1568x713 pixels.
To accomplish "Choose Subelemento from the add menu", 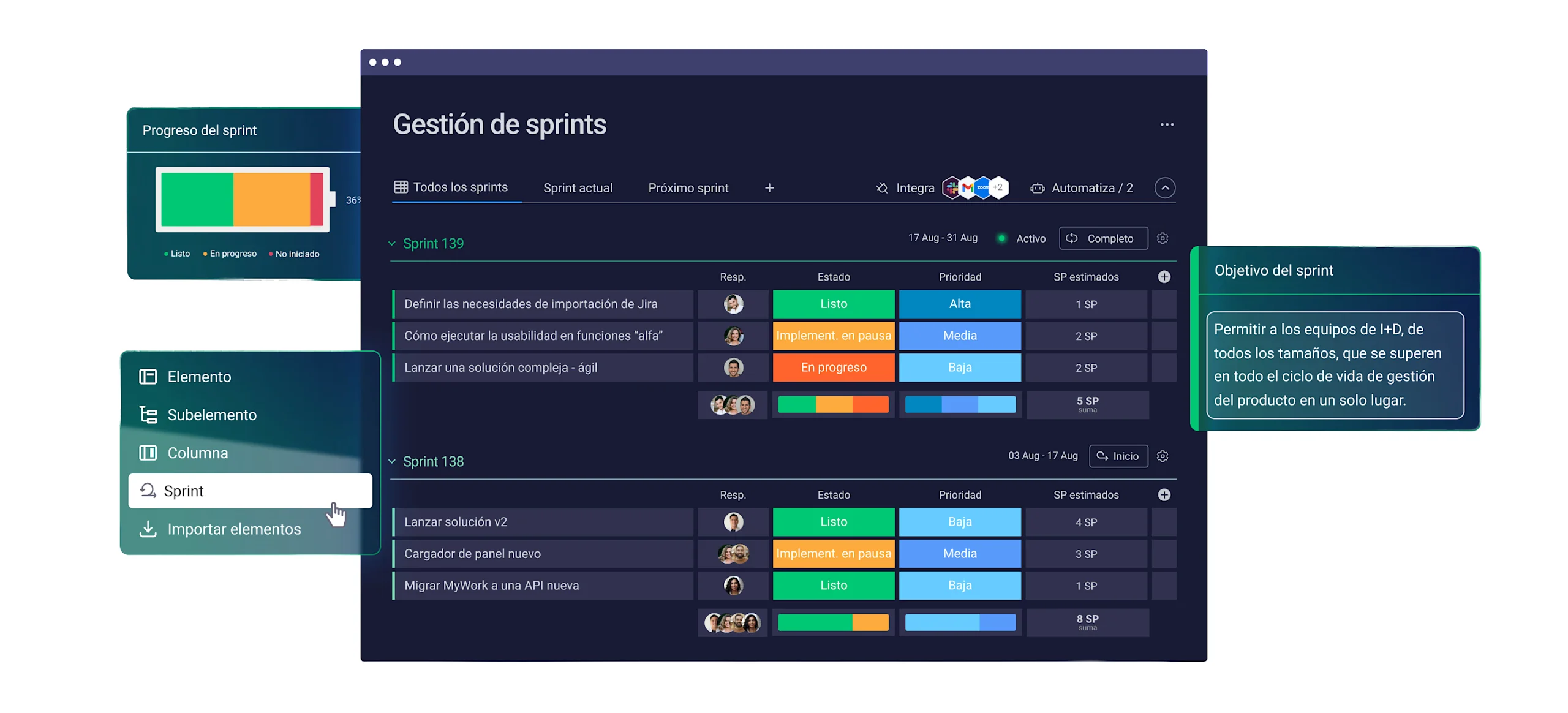I will (249, 415).
